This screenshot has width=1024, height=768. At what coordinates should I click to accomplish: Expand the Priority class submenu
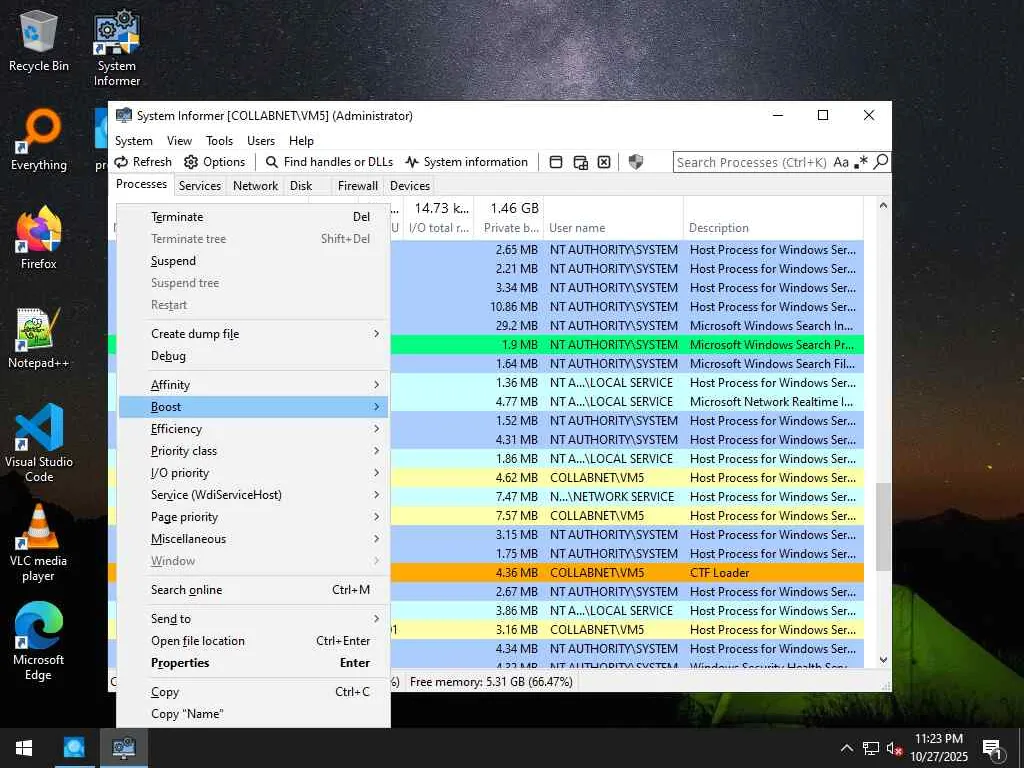click(x=253, y=451)
